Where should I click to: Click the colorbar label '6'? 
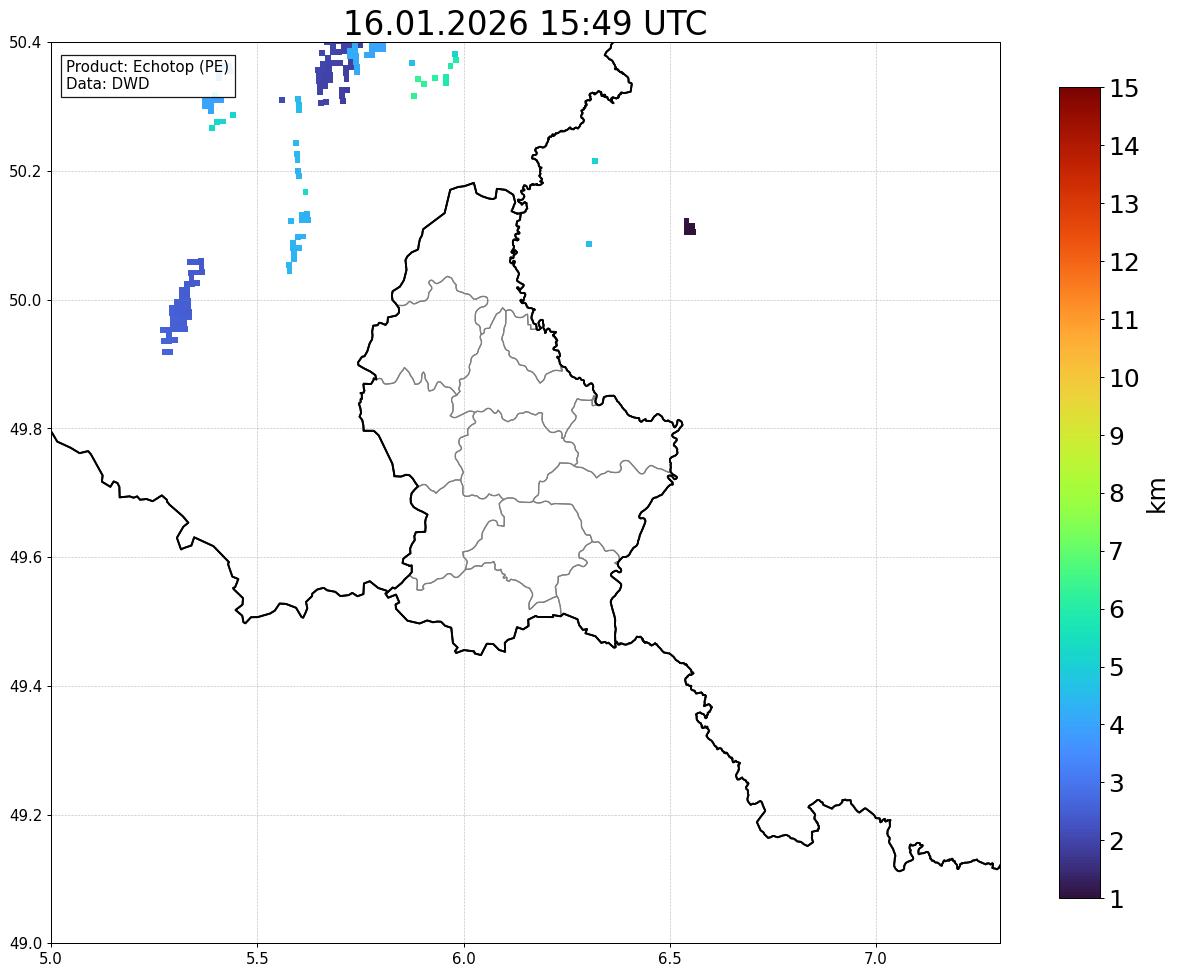tap(1117, 609)
